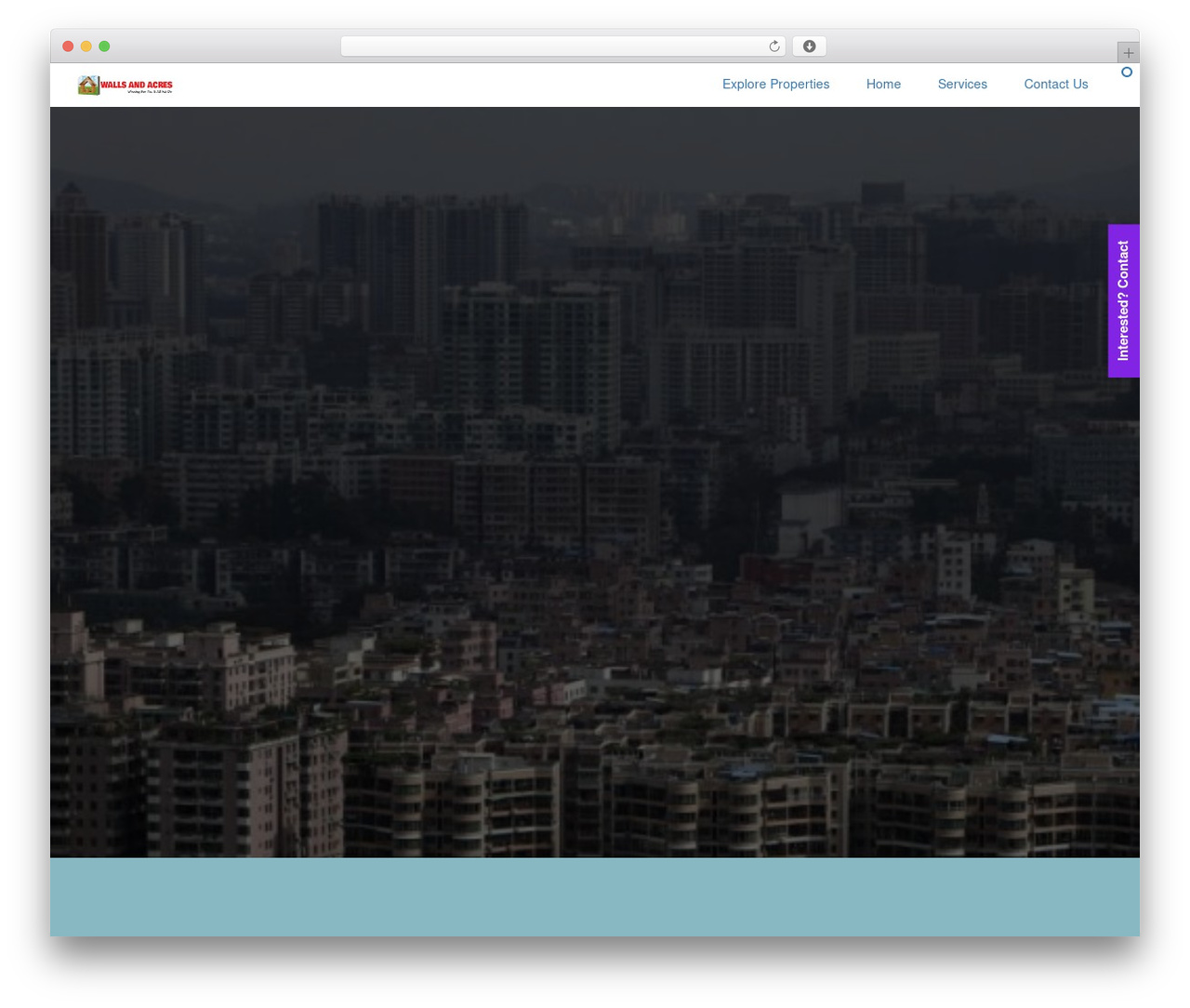Screen dimensions: 1190x1008
Task: Open the browser downloads button
Action: (x=809, y=46)
